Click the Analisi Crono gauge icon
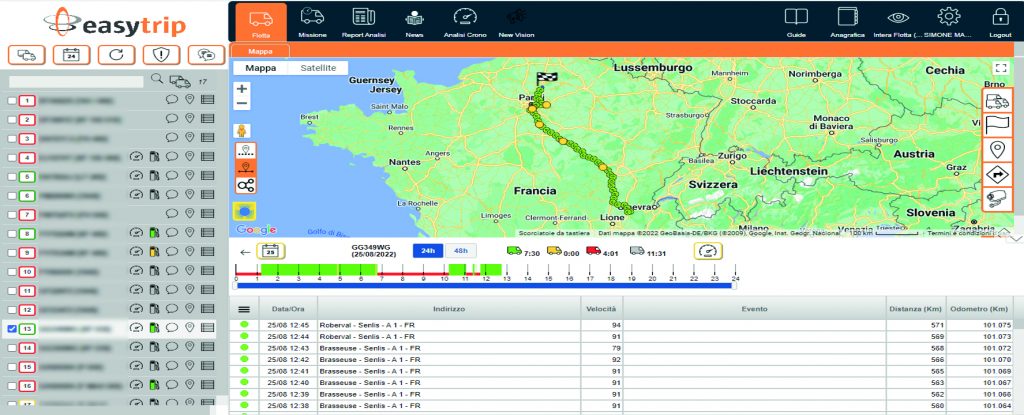1024x415 pixels. point(465,21)
